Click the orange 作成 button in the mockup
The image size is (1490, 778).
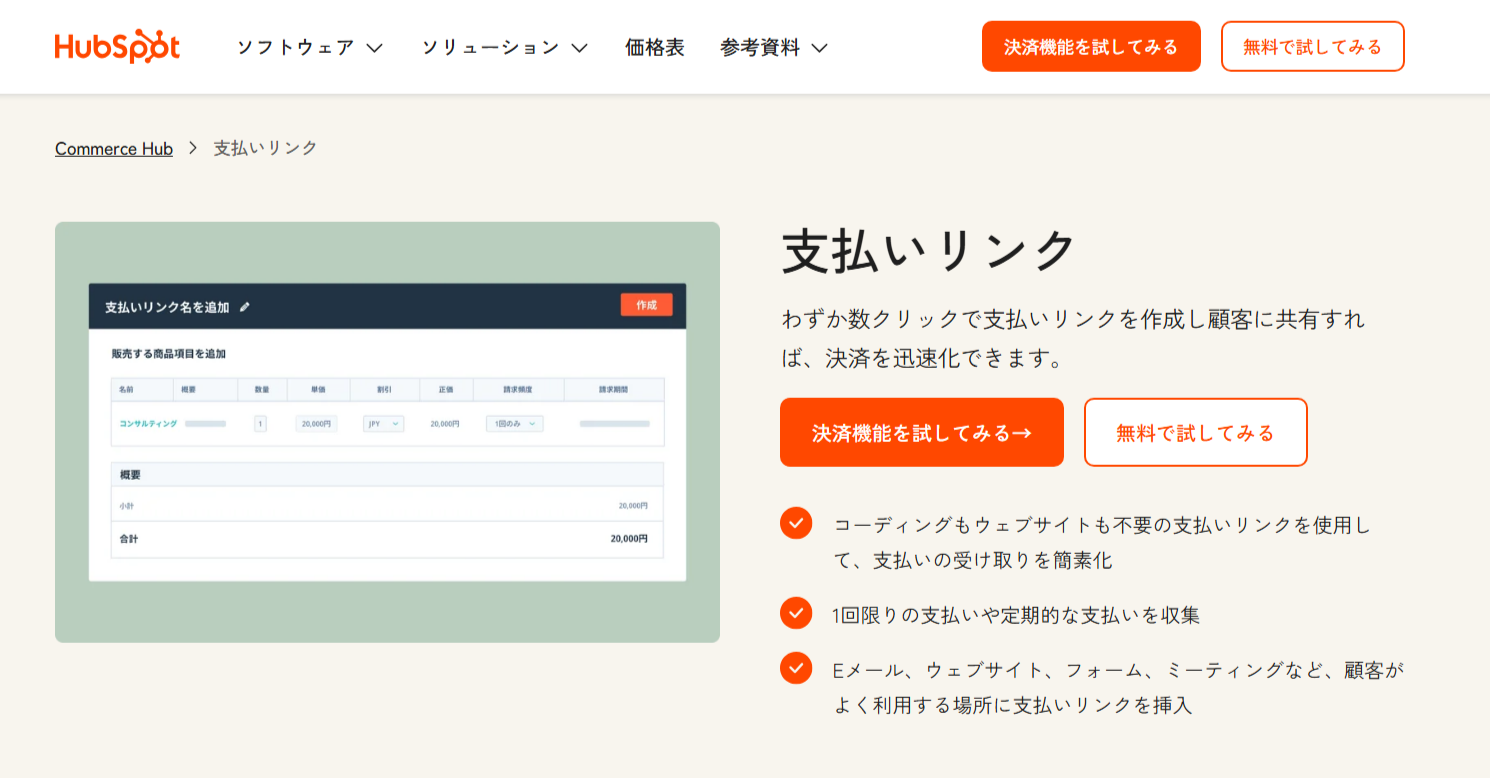coord(646,304)
